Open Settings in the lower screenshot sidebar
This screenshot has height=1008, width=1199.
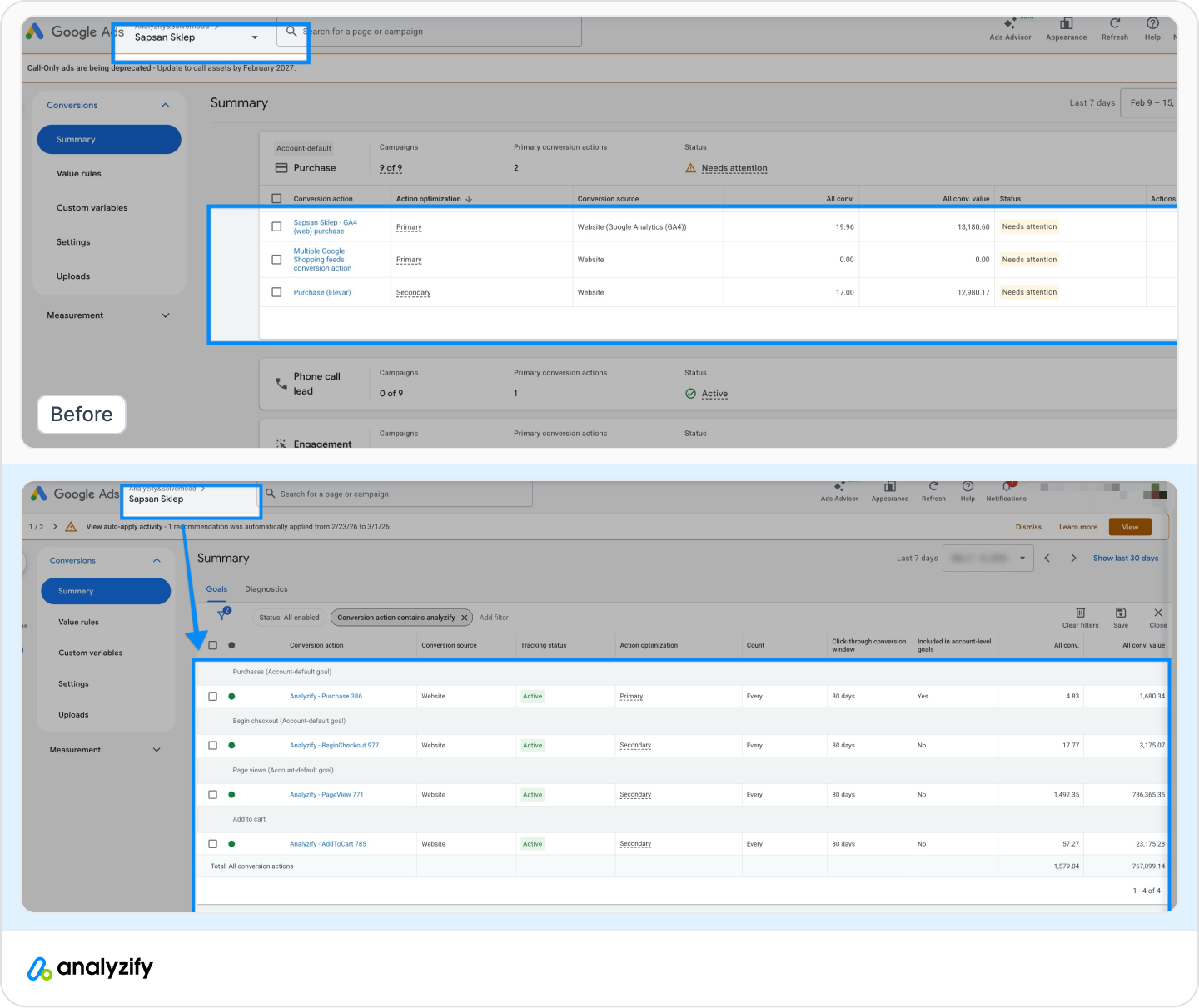point(73,684)
